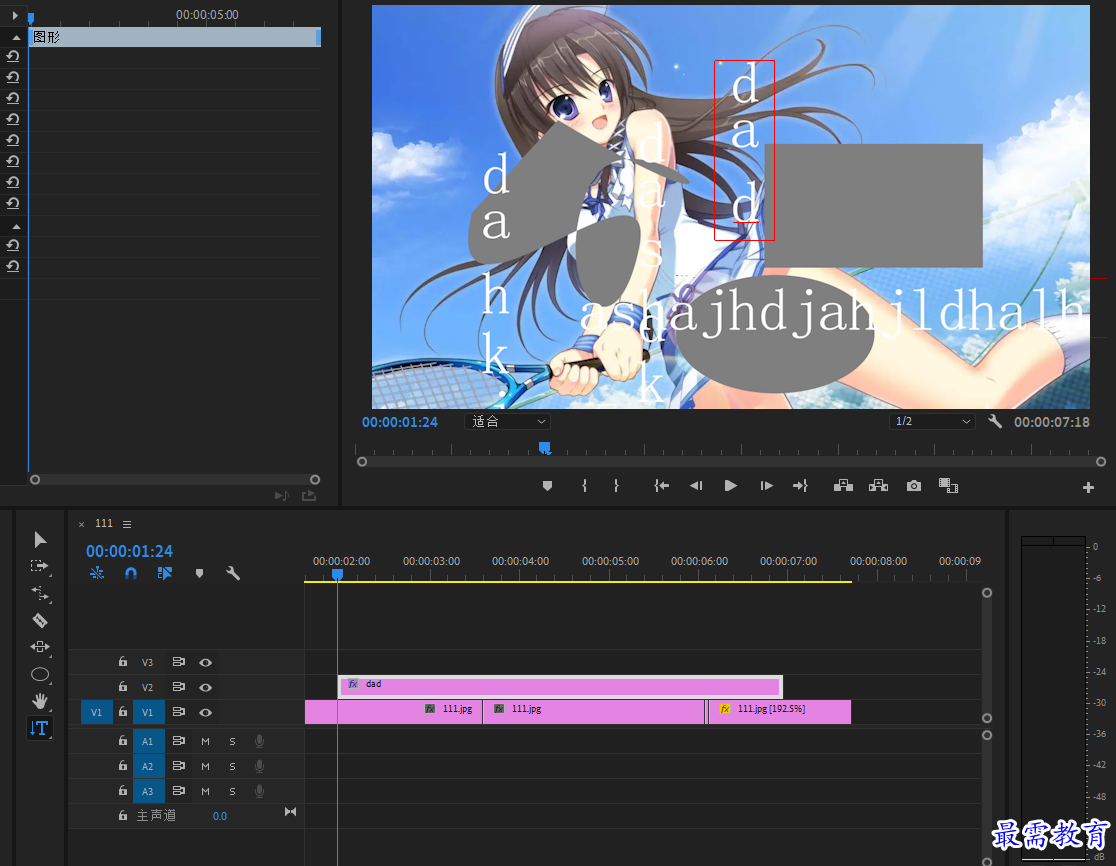
Task: Toggle V3 track lock
Action: tap(122, 662)
